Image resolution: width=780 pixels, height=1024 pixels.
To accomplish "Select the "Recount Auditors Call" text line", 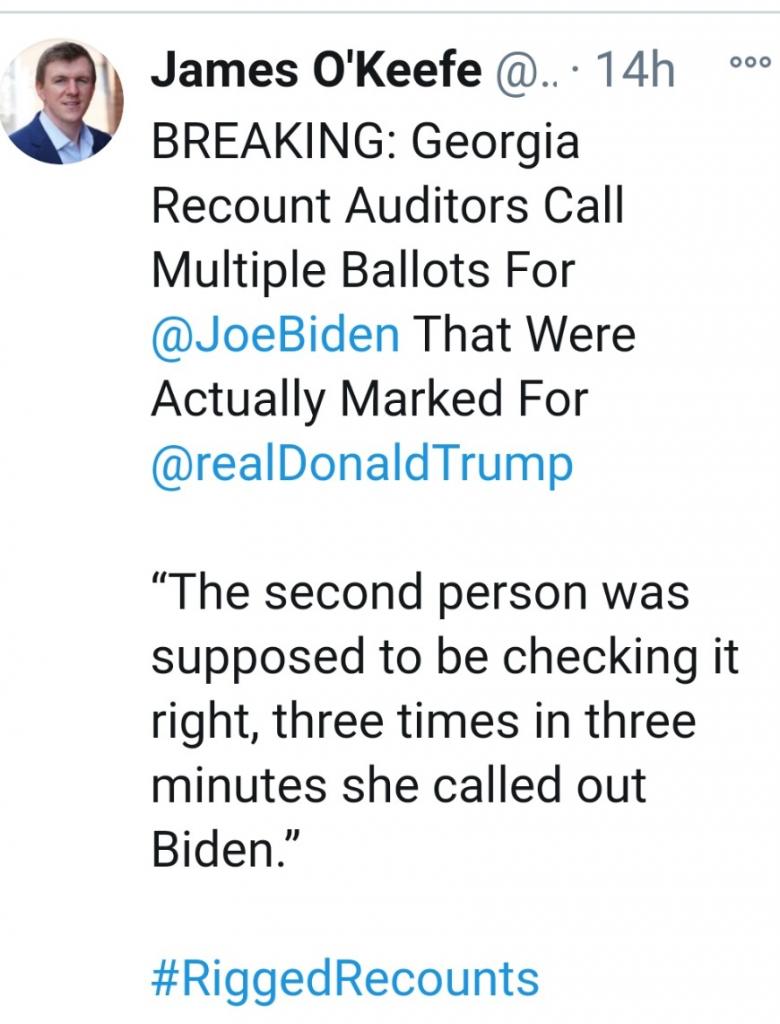I will [387, 207].
